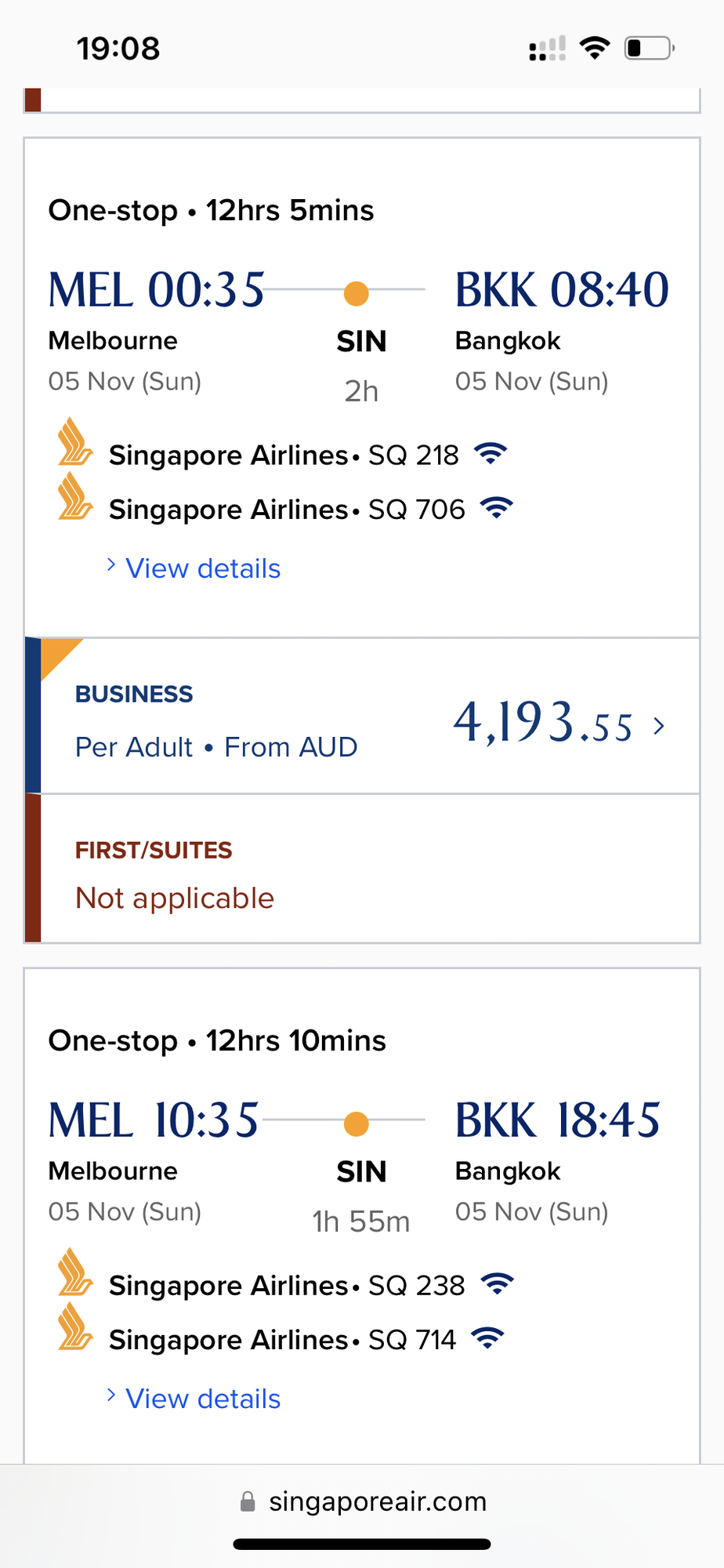Tap the Wi-Fi icon beside SQ 706

pyautogui.click(x=497, y=508)
